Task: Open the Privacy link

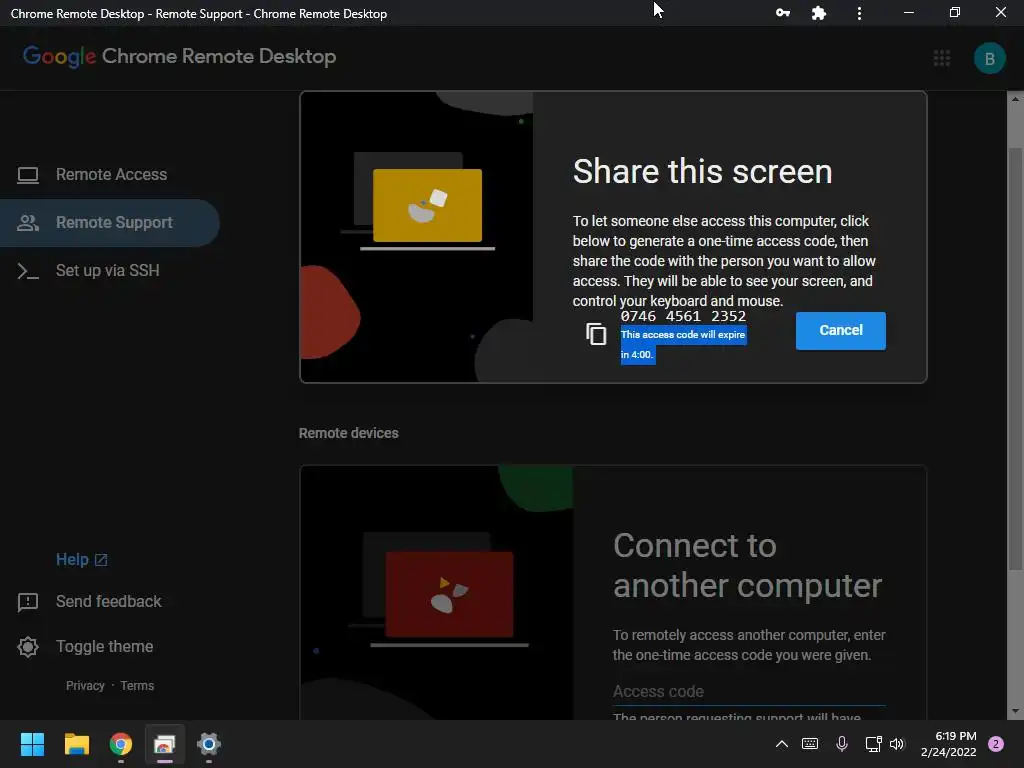Action: pos(85,686)
